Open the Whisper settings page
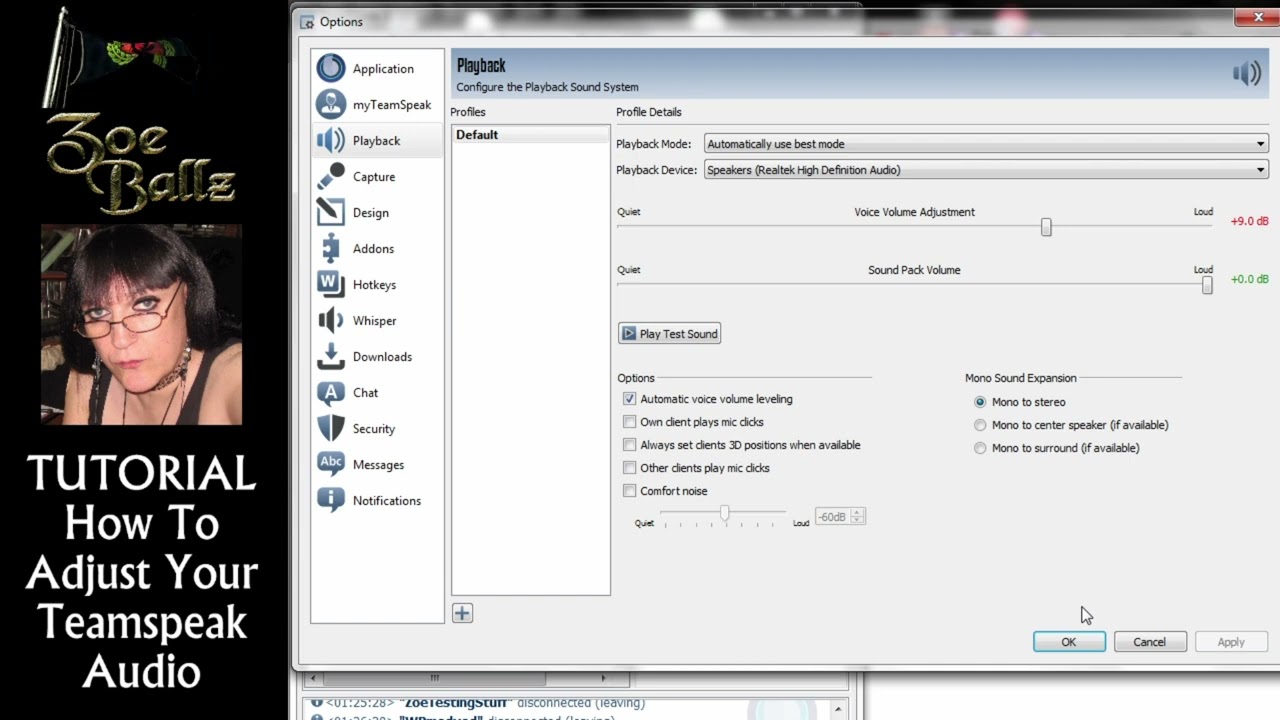 [377, 320]
